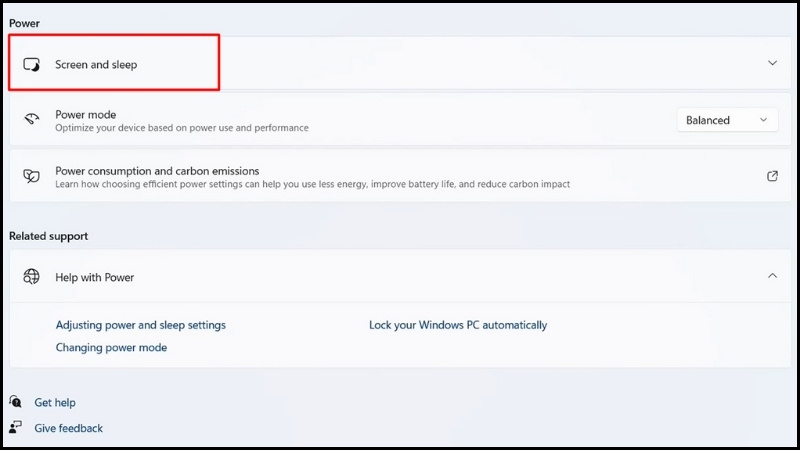
Task: Click the Give feedback person icon
Action: click(15, 427)
